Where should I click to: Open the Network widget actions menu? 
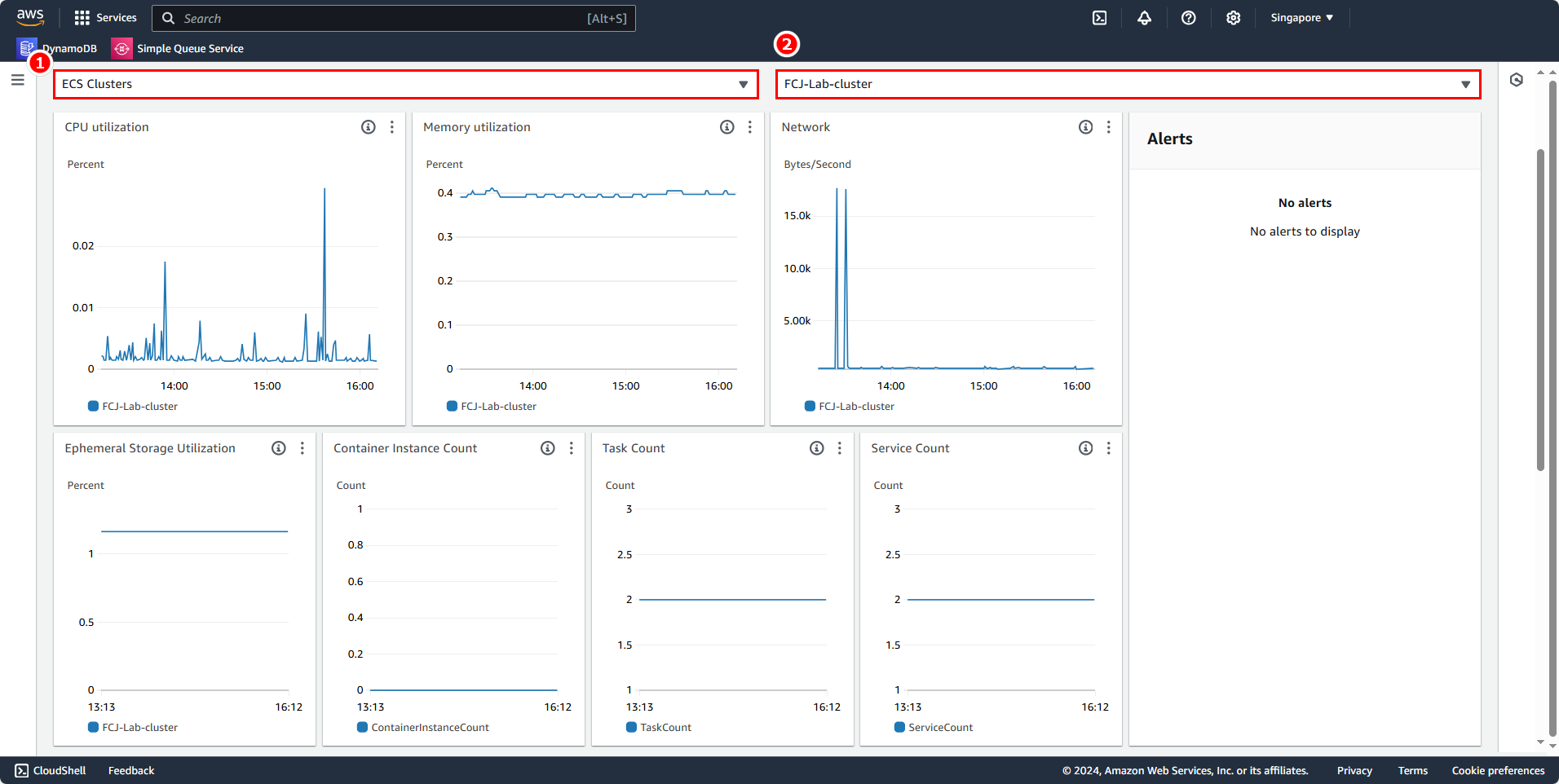pyautogui.click(x=1109, y=127)
